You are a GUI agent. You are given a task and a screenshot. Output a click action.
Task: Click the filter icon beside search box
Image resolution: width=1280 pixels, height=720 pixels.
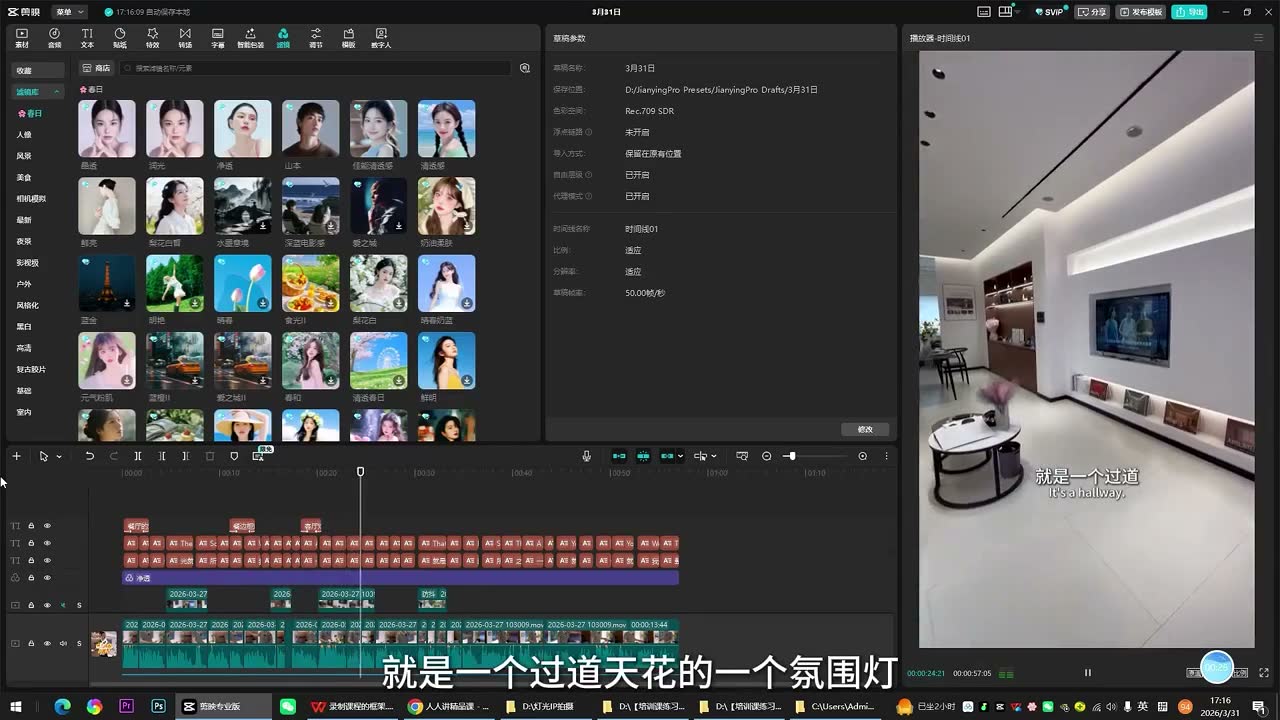tap(525, 68)
